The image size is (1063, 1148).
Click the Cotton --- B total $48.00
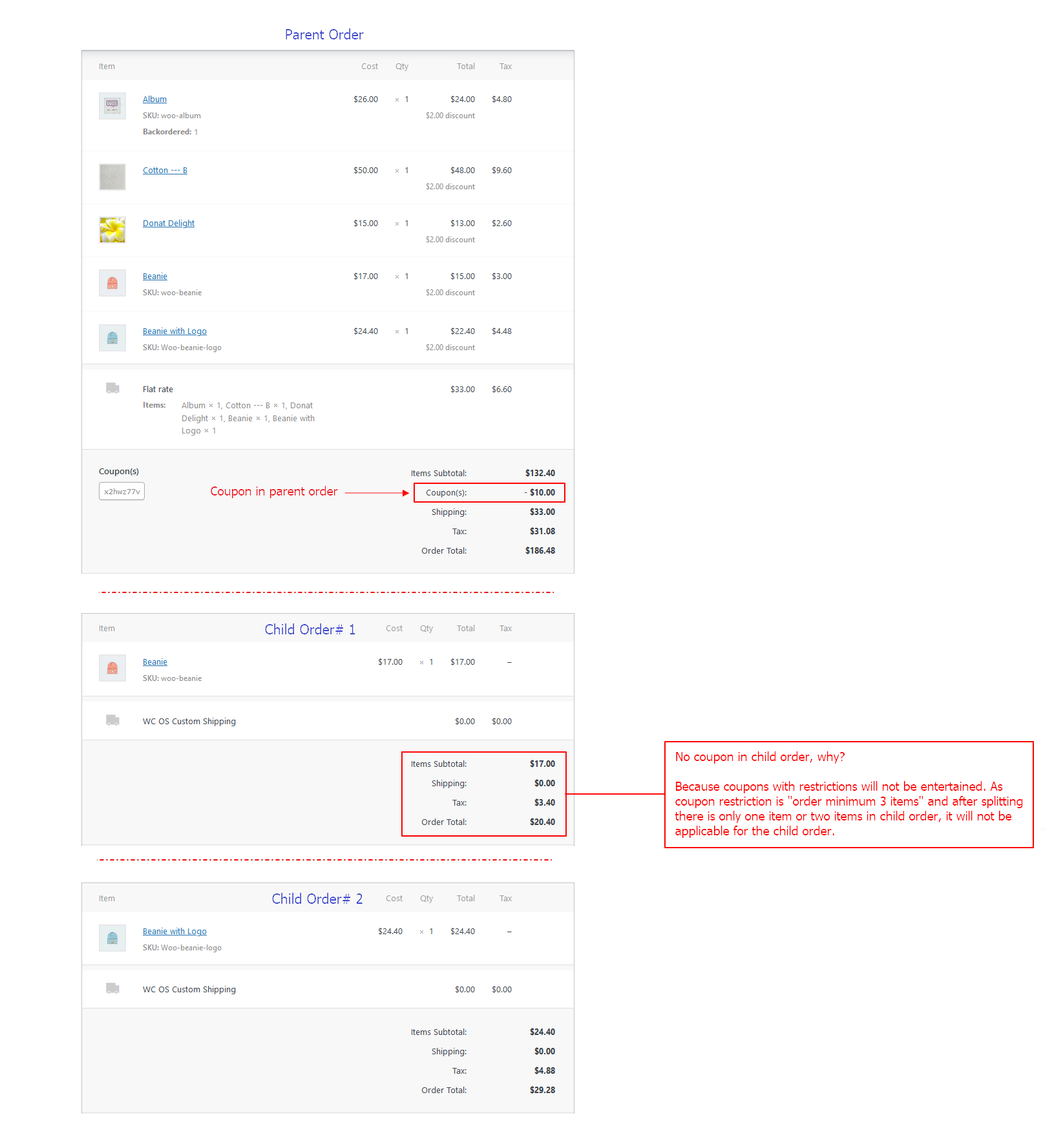tap(463, 171)
